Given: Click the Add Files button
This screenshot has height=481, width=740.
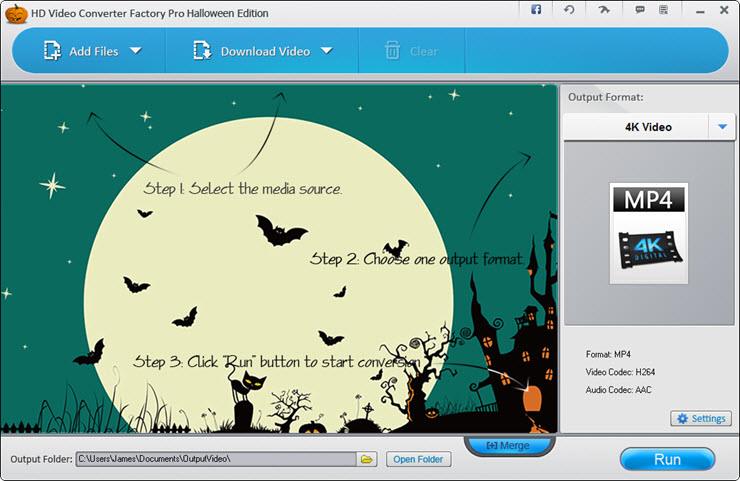Looking at the screenshot, I should tap(81, 51).
